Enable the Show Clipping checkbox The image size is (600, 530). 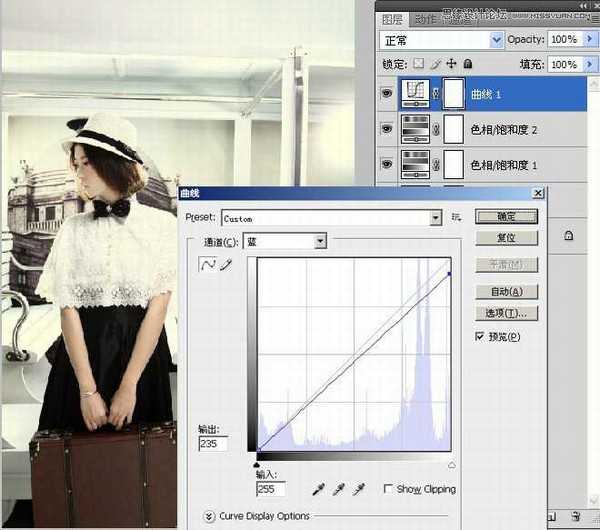click(x=388, y=489)
